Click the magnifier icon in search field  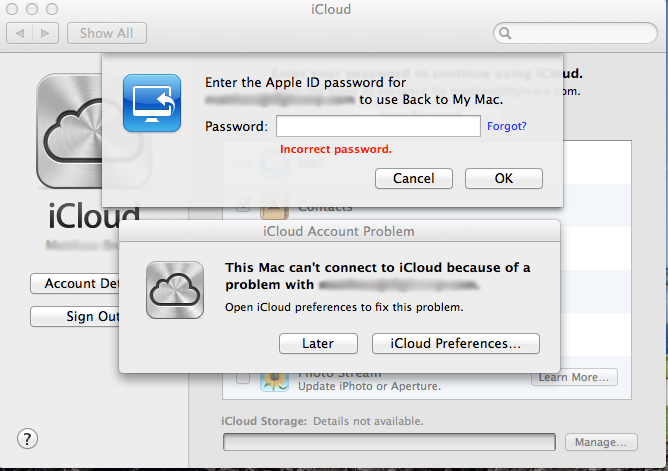(x=505, y=33)
